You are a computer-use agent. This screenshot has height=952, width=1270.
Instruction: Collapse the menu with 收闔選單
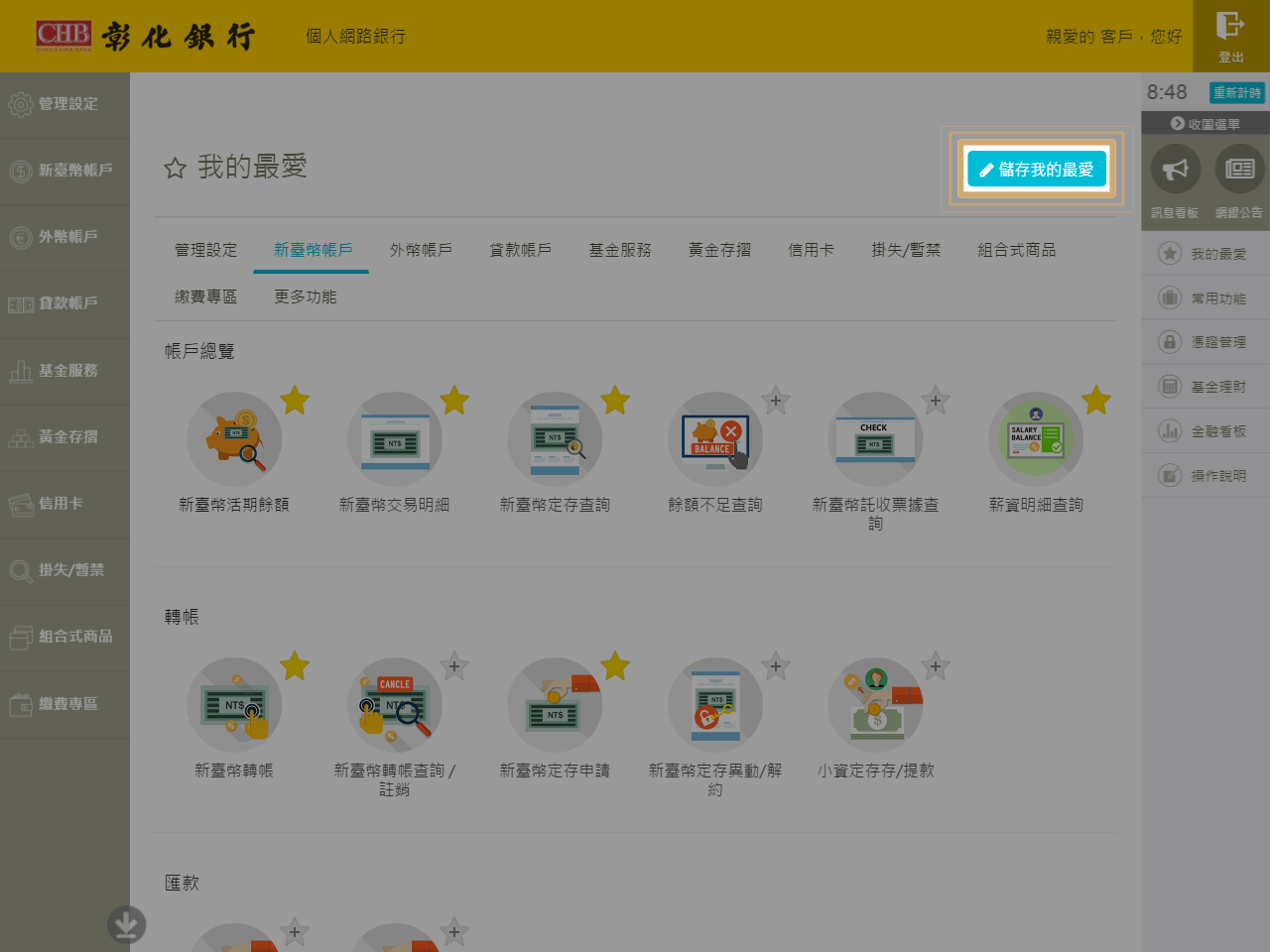coord(1205,124)
